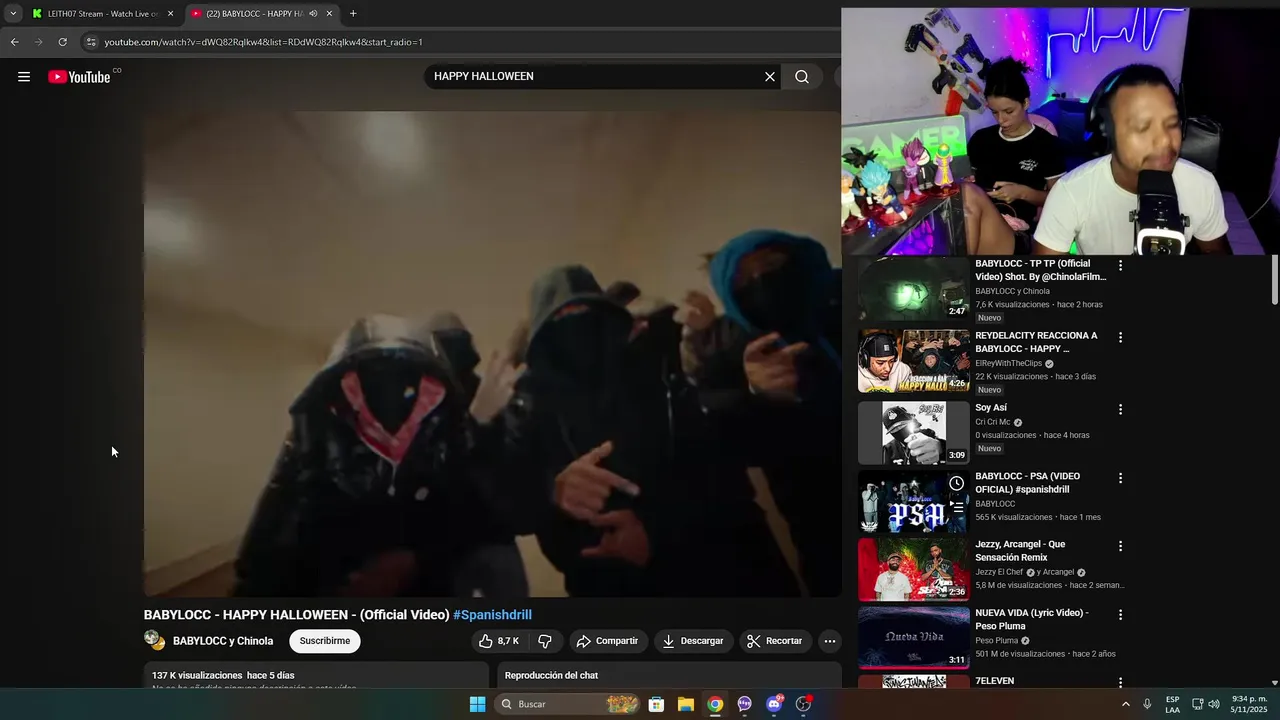
Task: Open Jezzy, Arcangel - Que Sensación Remix
Action: click(1020, 551)
